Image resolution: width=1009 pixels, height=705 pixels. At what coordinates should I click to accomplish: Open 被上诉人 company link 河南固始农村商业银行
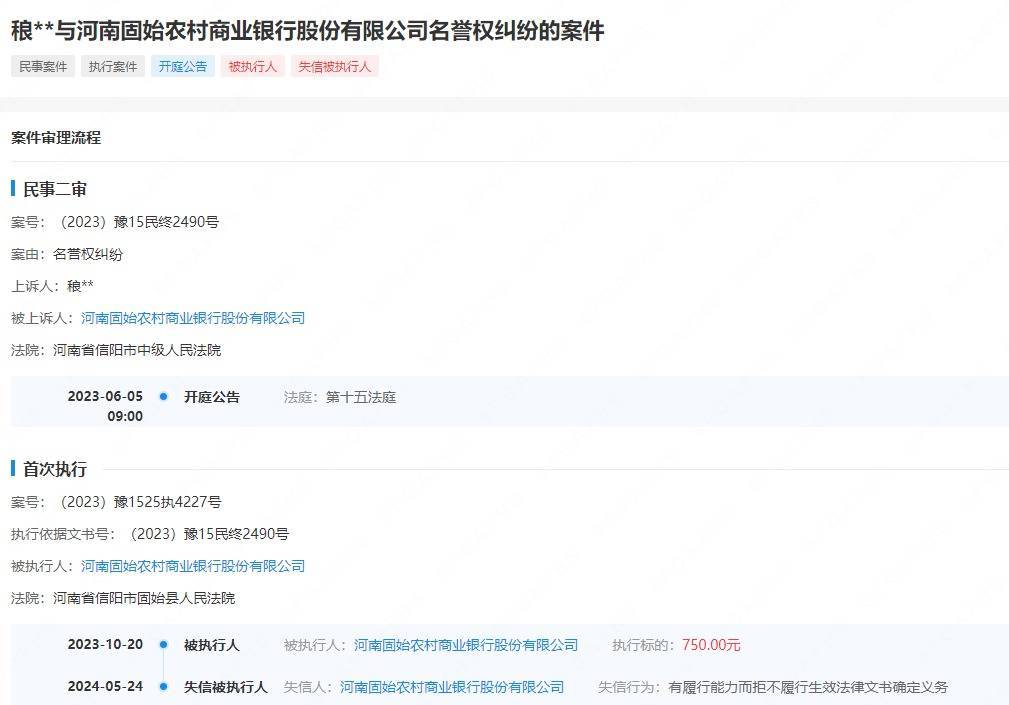point(193,318)
